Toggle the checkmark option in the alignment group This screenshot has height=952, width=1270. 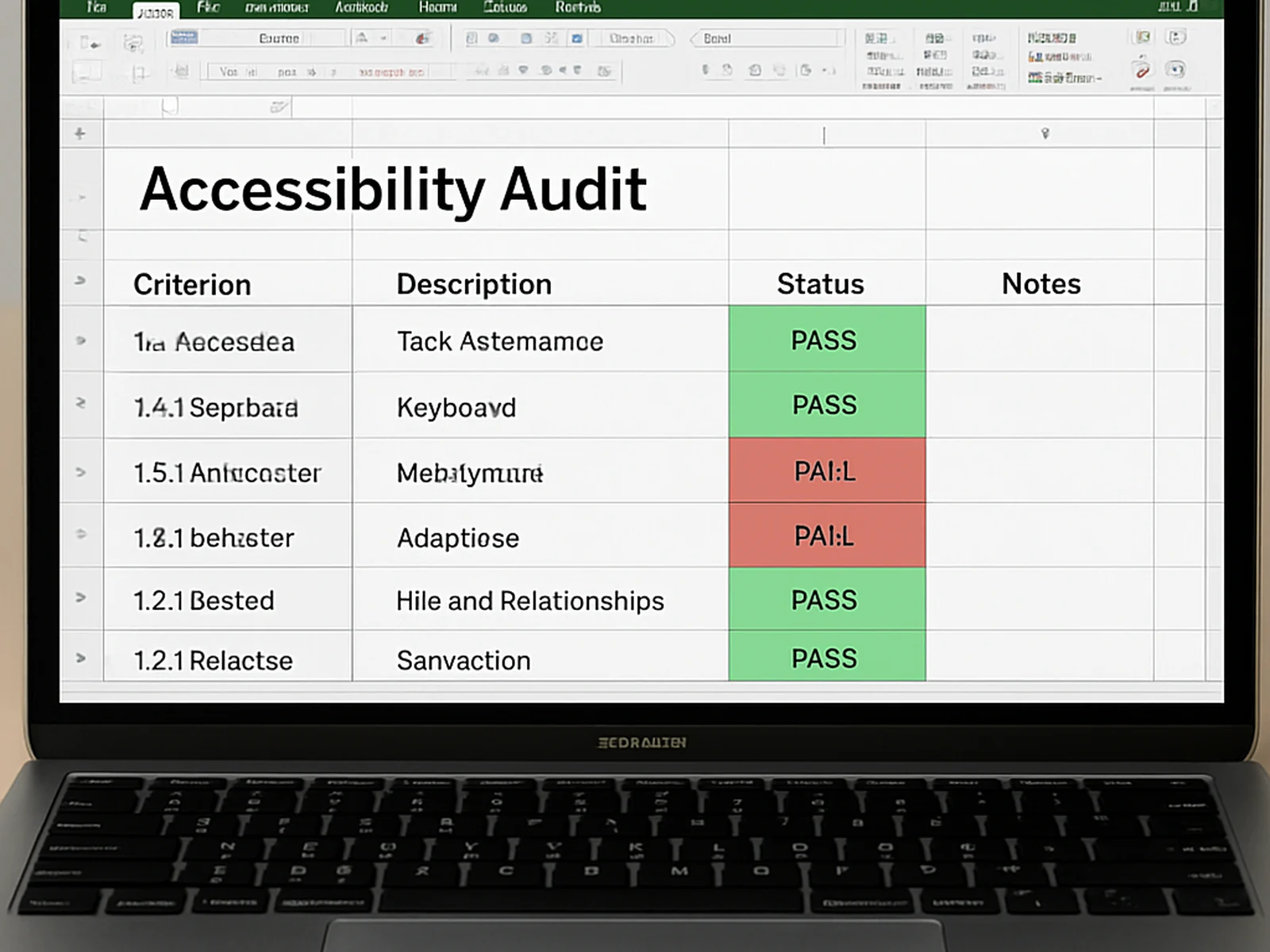pos(575,37)
